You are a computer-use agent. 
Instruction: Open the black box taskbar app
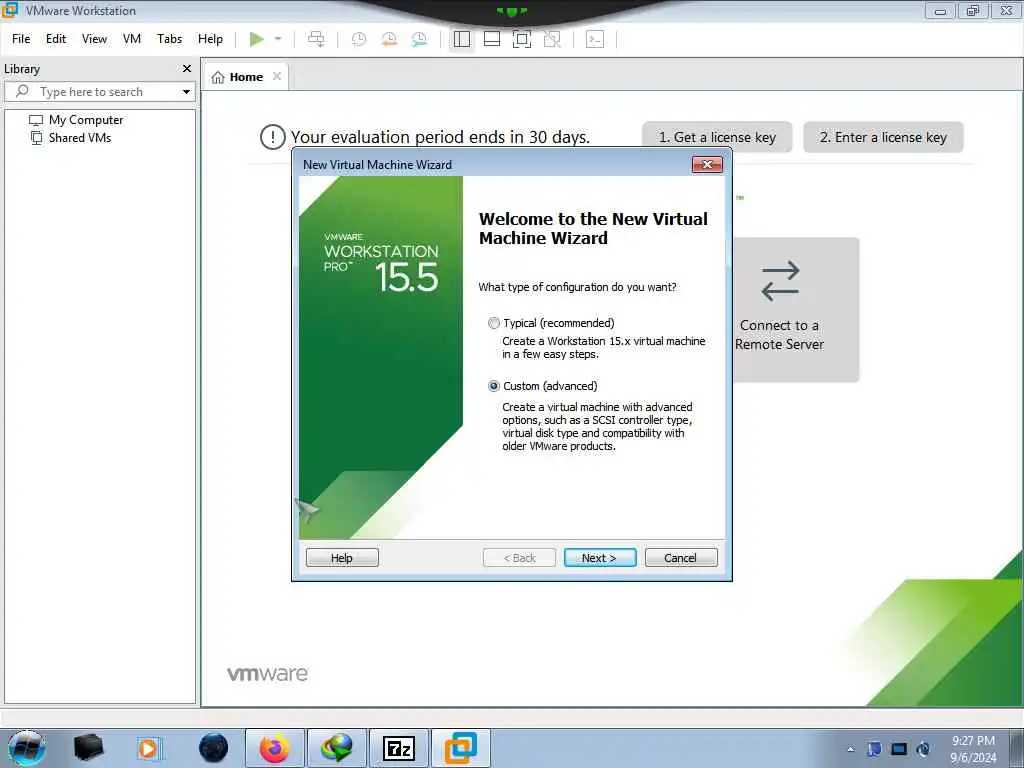coord(89,748)
